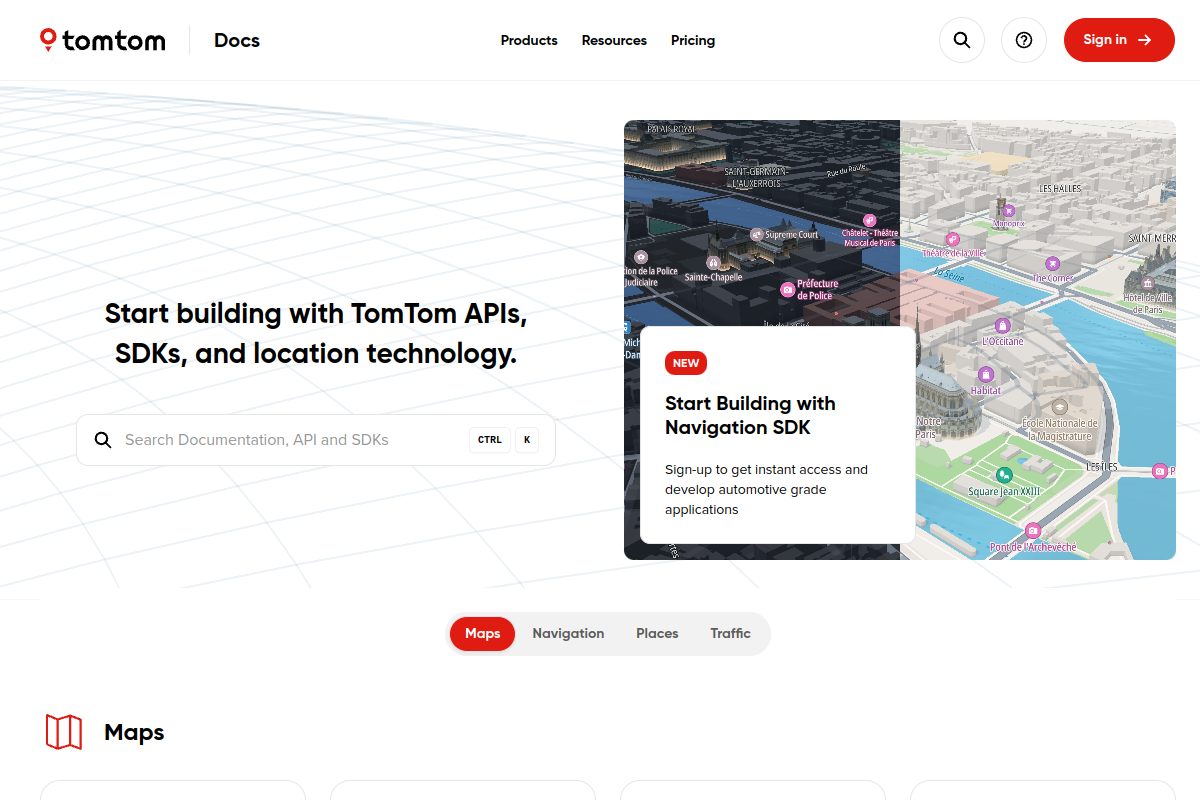Click the Habitat shop marker on map

coord(985,375)
